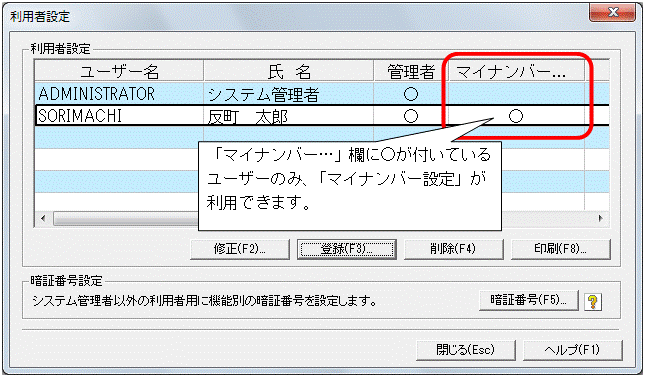
Task: Click the 登録(F3)... button
Action: (346, 249)
